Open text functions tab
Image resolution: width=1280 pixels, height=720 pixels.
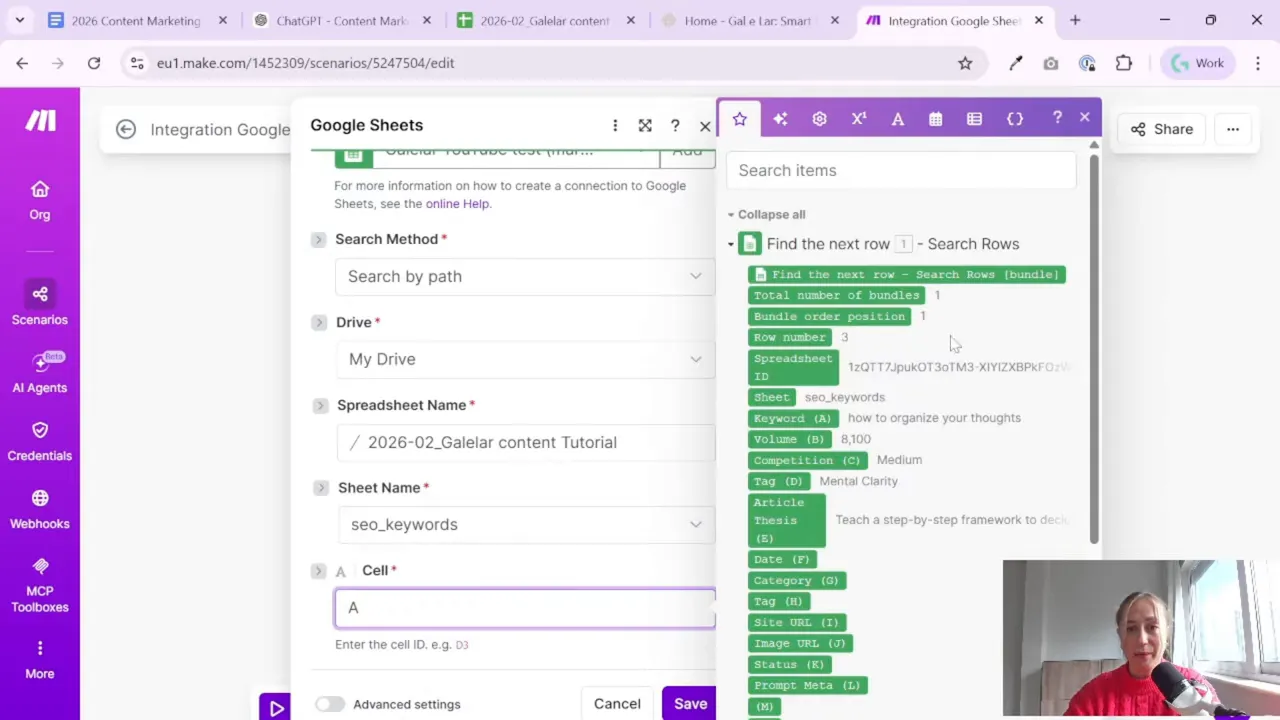(898, 119)
